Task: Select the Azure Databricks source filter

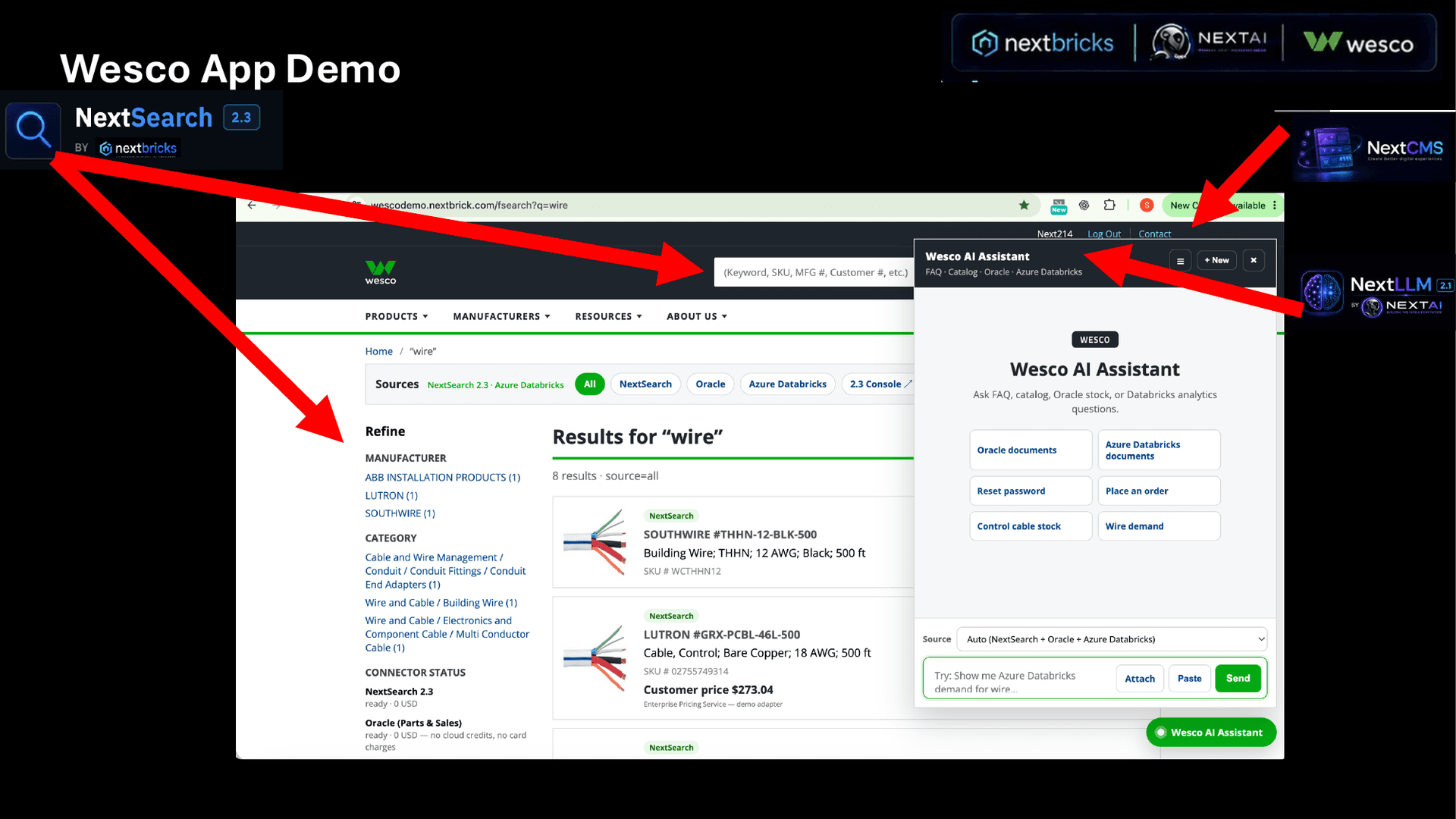Action: 787,384
